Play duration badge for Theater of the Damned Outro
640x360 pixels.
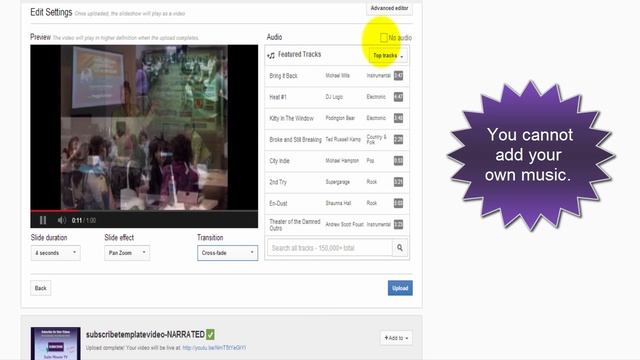pos(398,224)
